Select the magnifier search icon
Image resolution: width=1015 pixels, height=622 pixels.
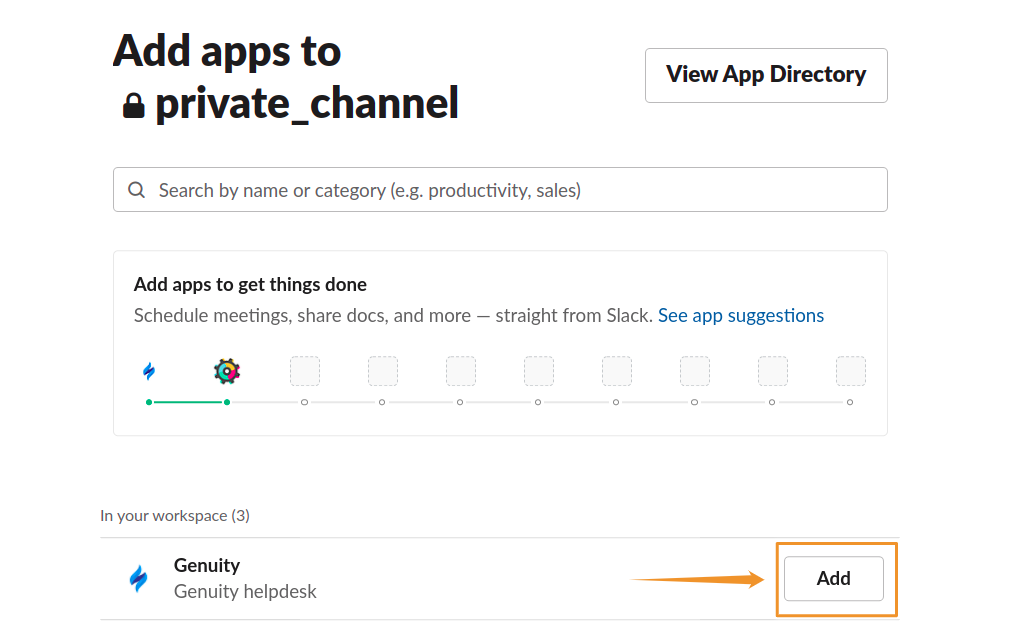136,190
